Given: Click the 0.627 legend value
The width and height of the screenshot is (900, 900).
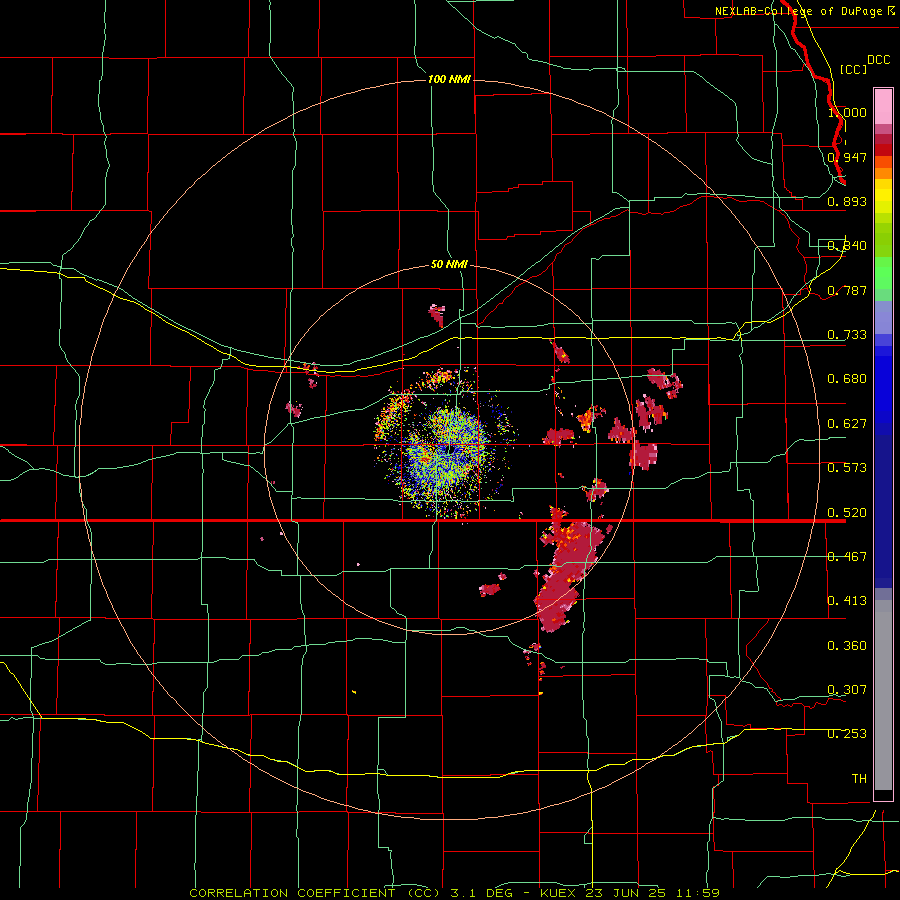Looking at the screenshot, I should pos(847,424).
